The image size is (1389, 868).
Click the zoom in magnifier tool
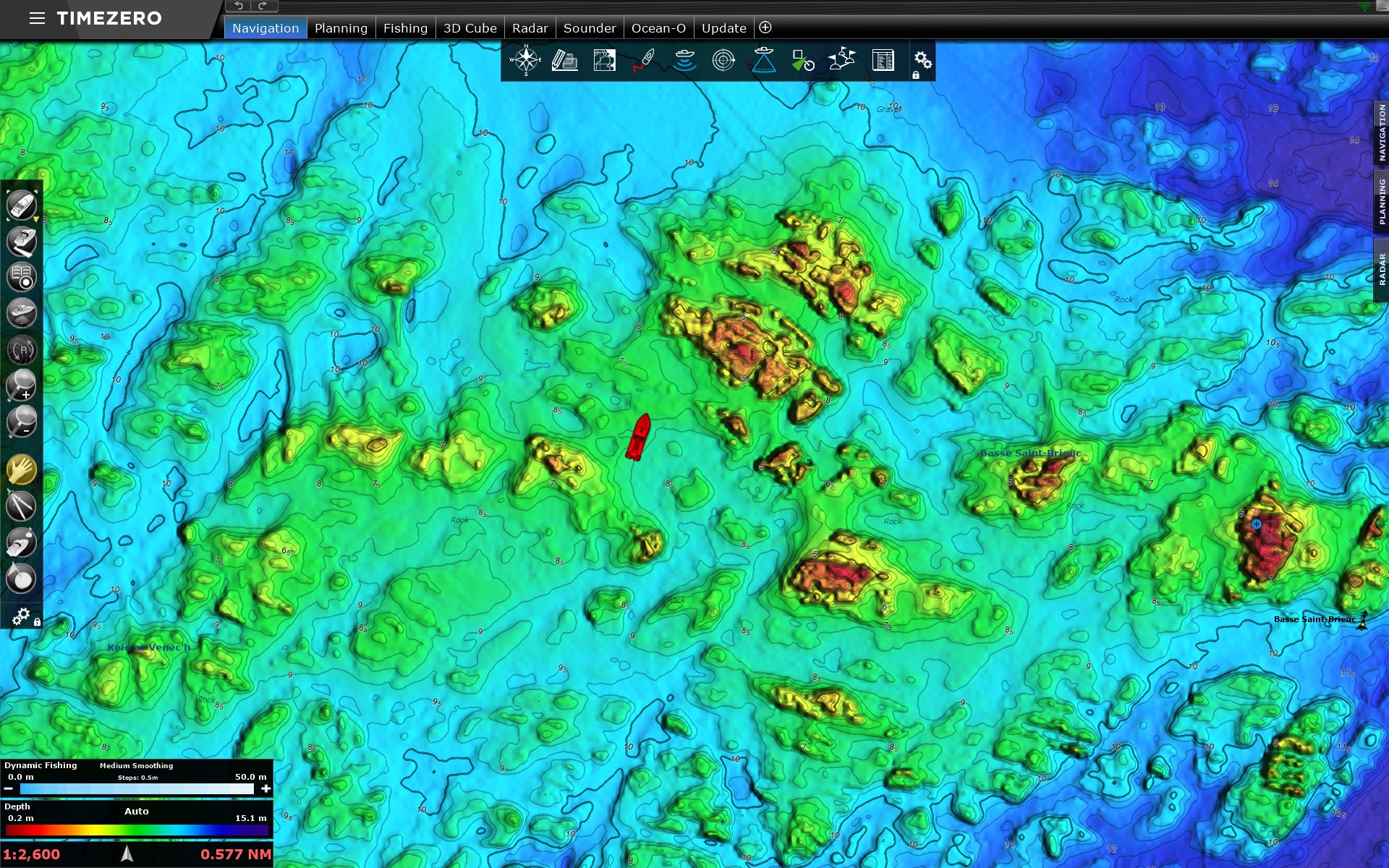[x=21, y=385]
